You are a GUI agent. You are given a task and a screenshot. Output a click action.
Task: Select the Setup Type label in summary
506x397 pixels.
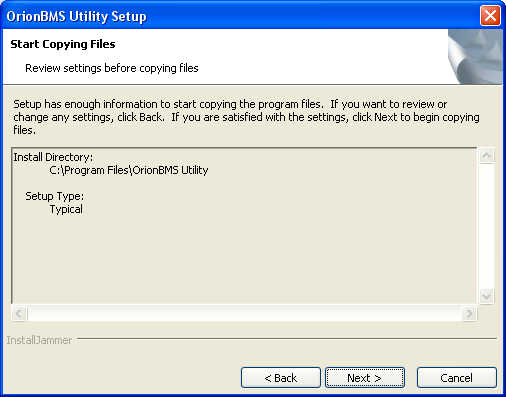tap(55, 196)
